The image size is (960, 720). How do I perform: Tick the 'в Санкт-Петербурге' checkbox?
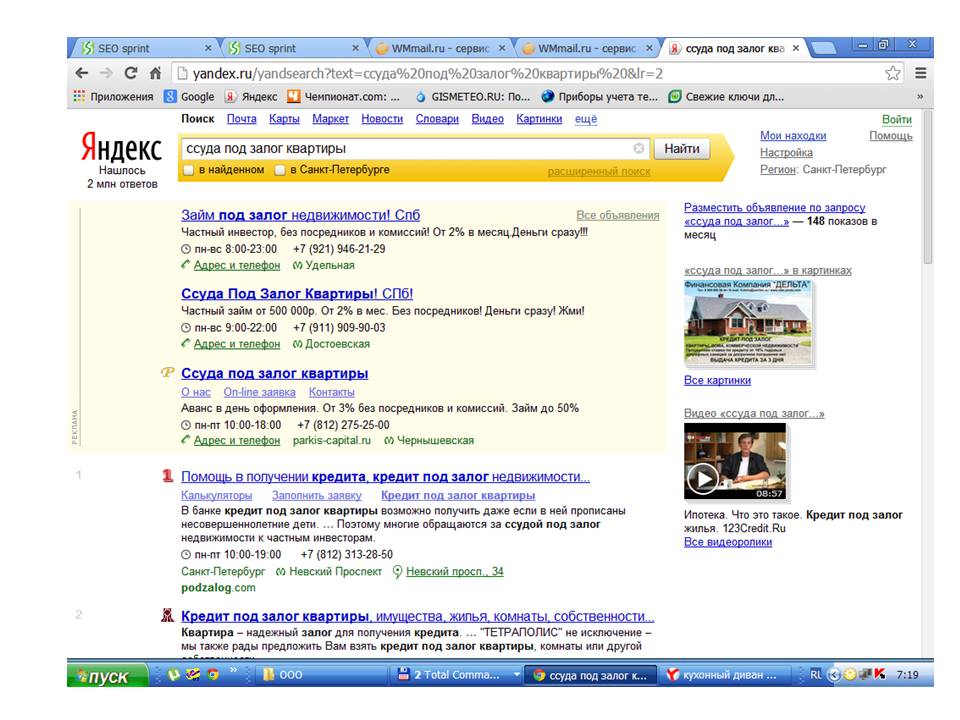(x=280, y=171)
